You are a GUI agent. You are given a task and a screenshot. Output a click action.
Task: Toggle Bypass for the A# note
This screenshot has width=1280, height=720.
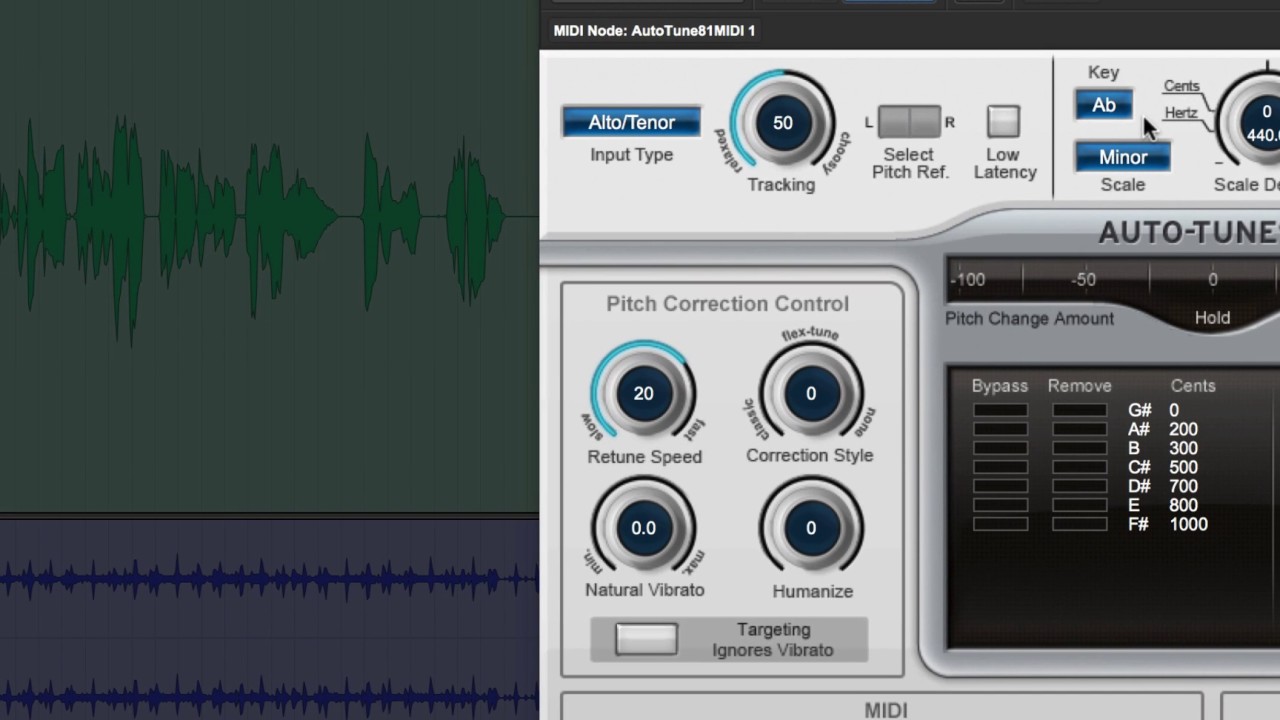1000,429
